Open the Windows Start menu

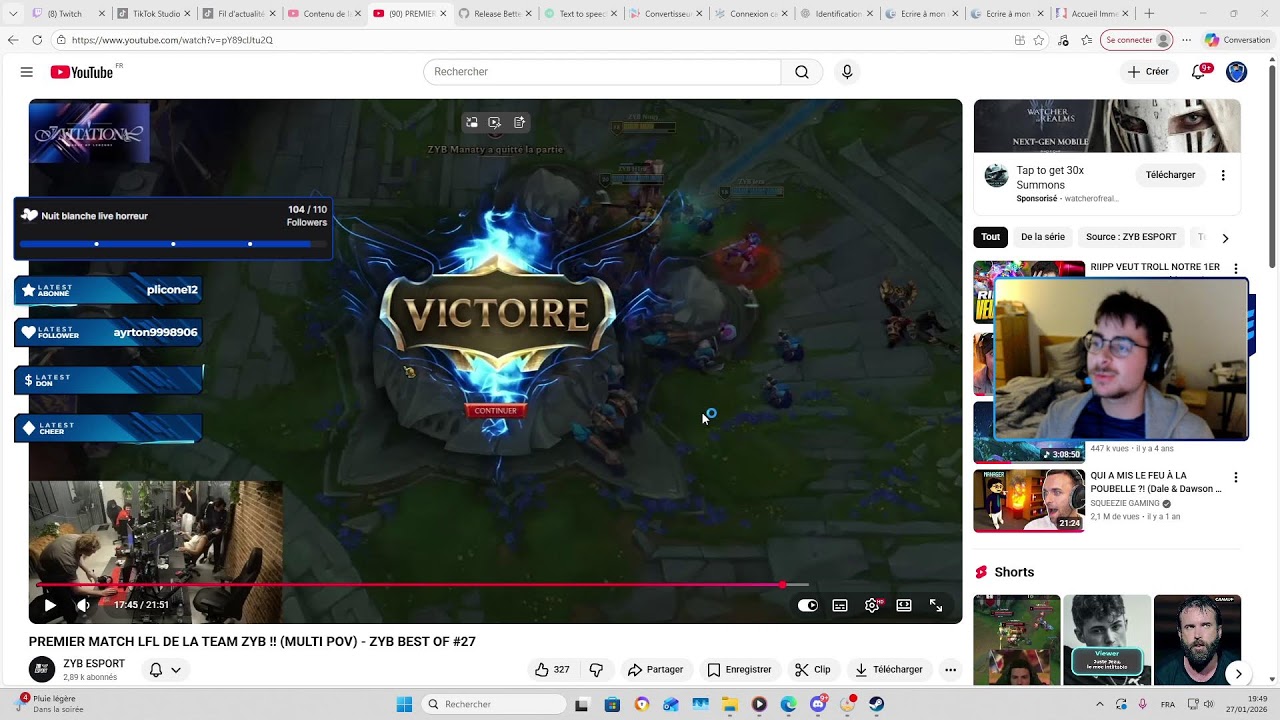click(x=404, y=704)
